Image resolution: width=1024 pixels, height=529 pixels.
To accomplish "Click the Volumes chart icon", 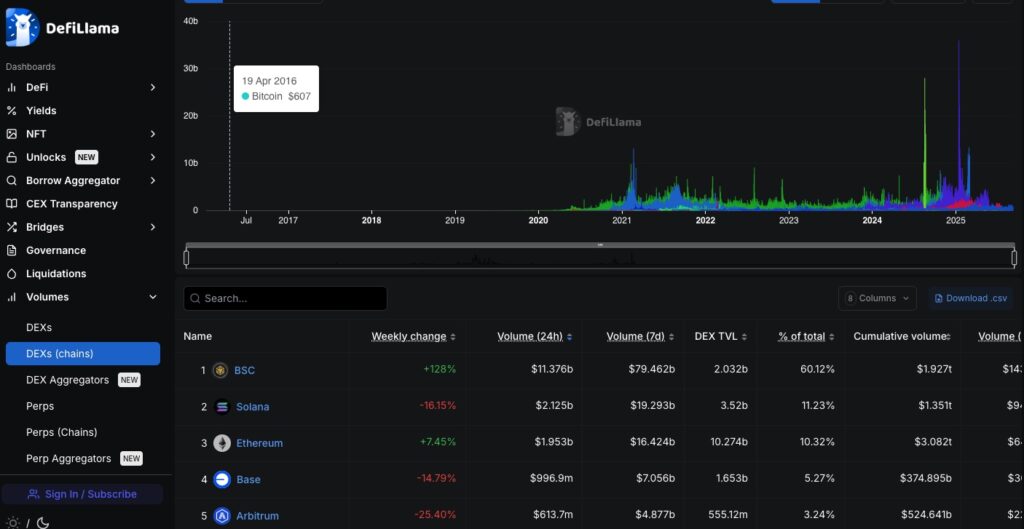I will coord(12,297).
